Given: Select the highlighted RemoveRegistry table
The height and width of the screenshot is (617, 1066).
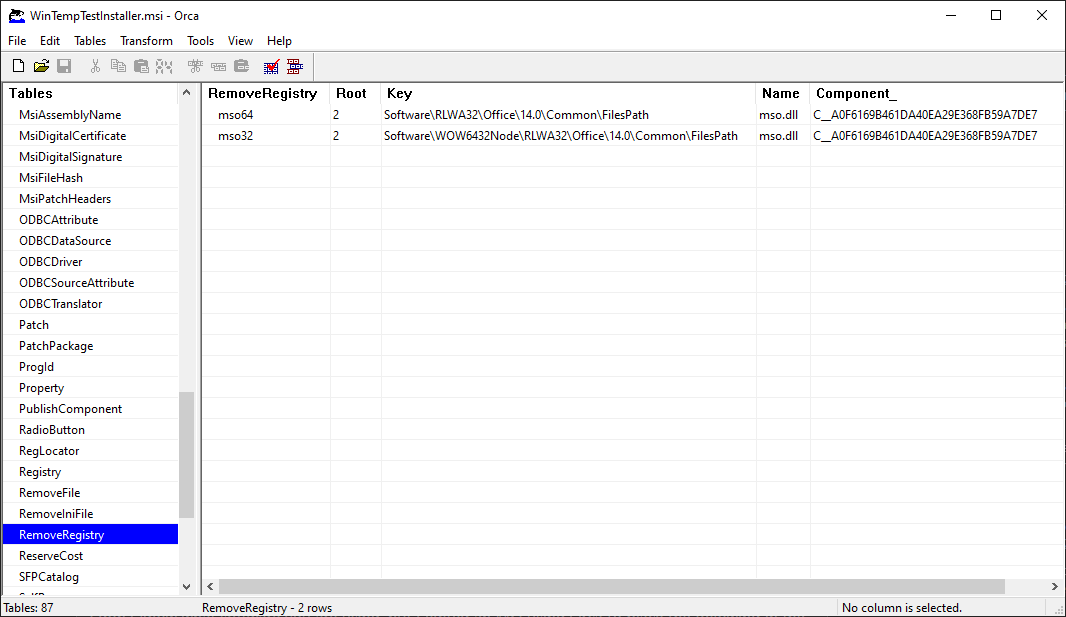Looking at the screenshot, I should (90, 535).
